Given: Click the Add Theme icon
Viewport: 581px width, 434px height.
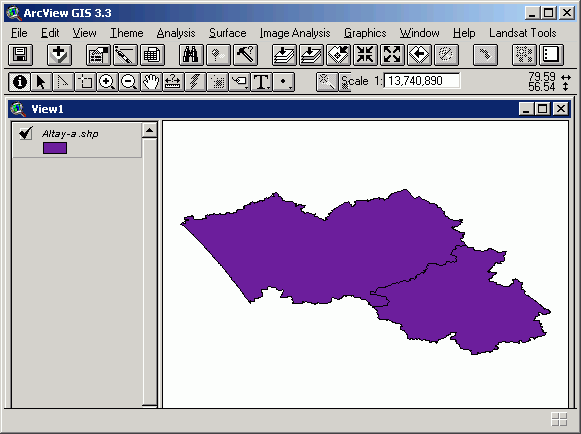Looking at the screenshot, I should coord(59,55).
